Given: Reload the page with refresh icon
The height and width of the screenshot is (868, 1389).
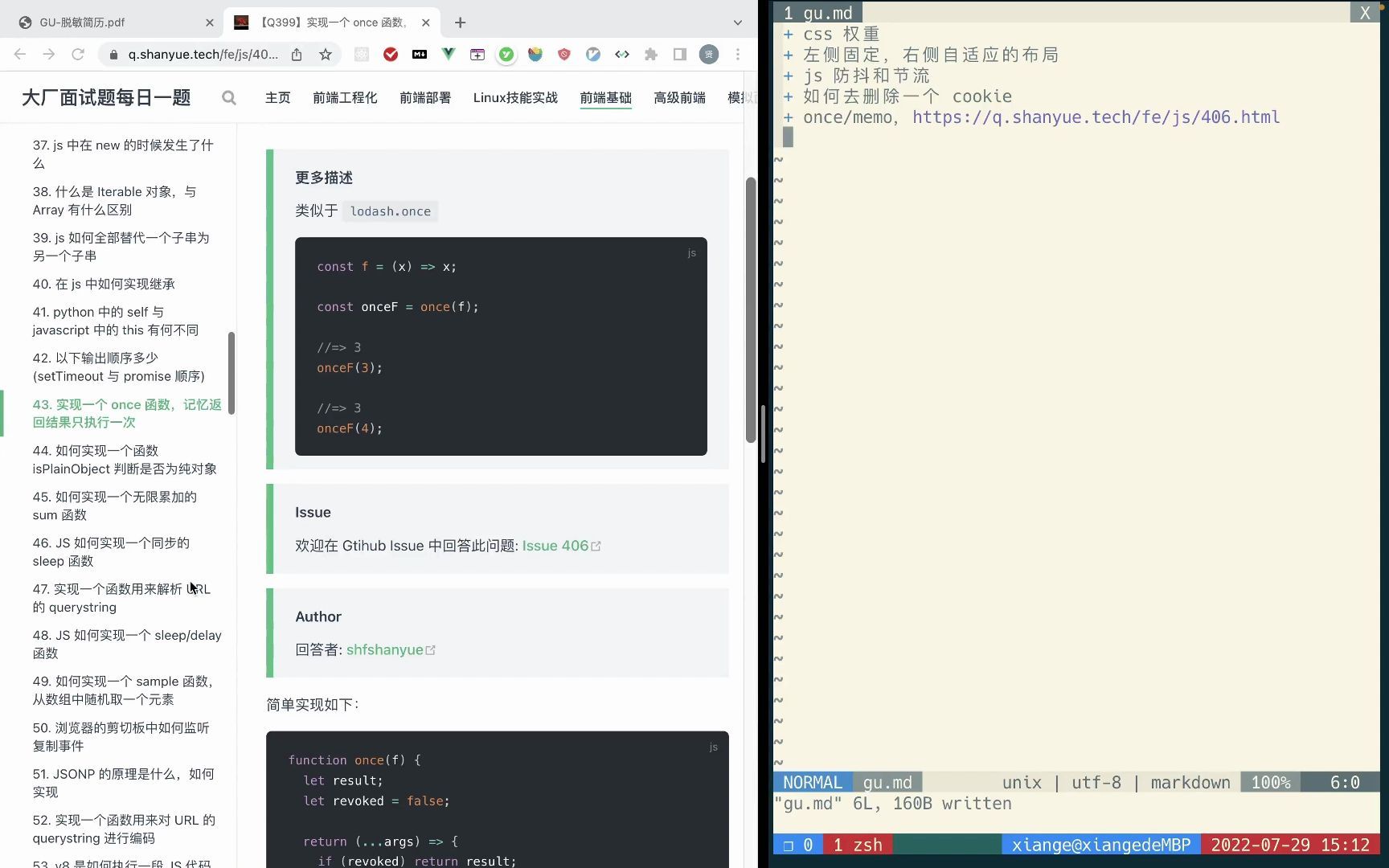Looking at the screenshot, I should [78, 54].
